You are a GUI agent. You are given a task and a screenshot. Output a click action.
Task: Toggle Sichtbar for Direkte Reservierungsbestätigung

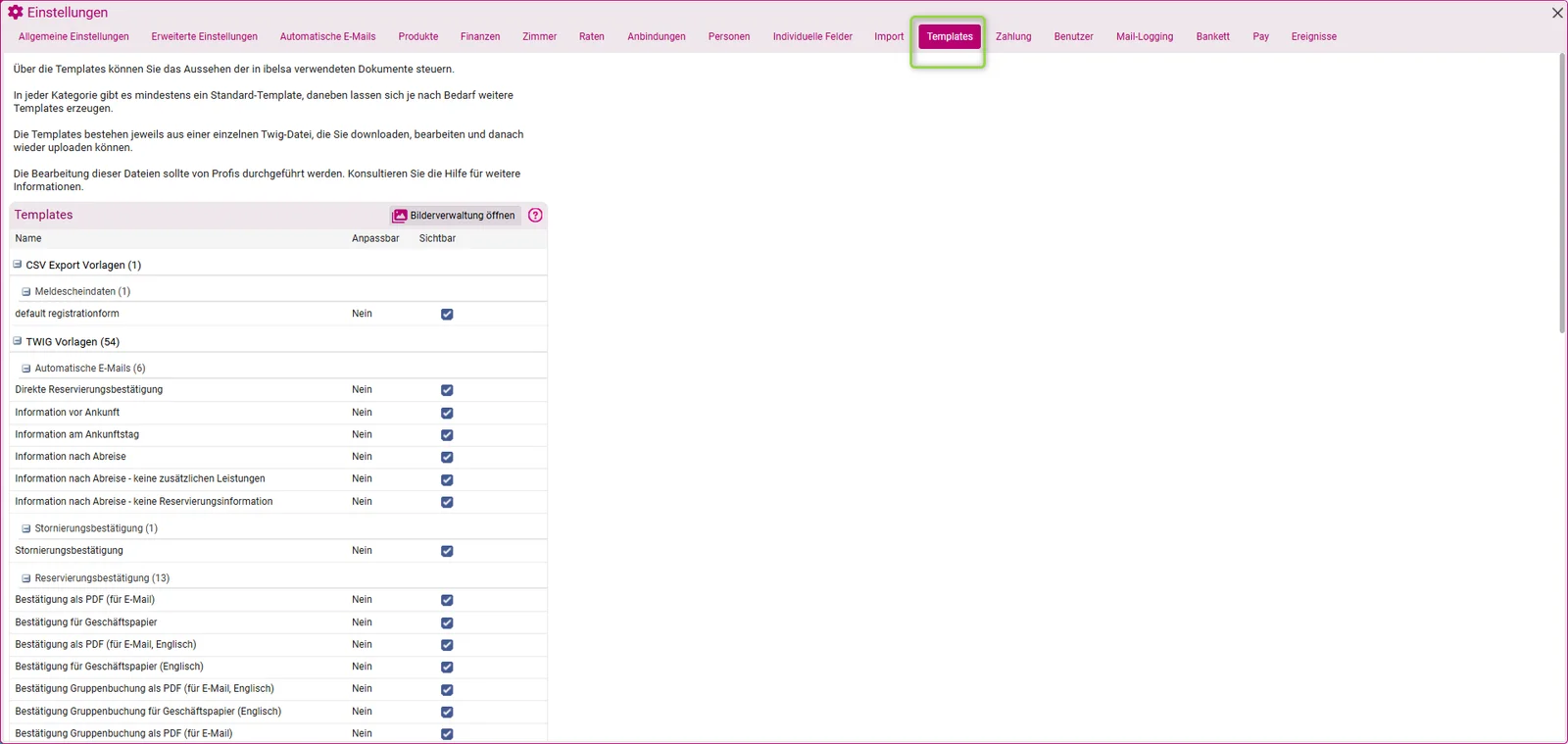click(447, 390)
